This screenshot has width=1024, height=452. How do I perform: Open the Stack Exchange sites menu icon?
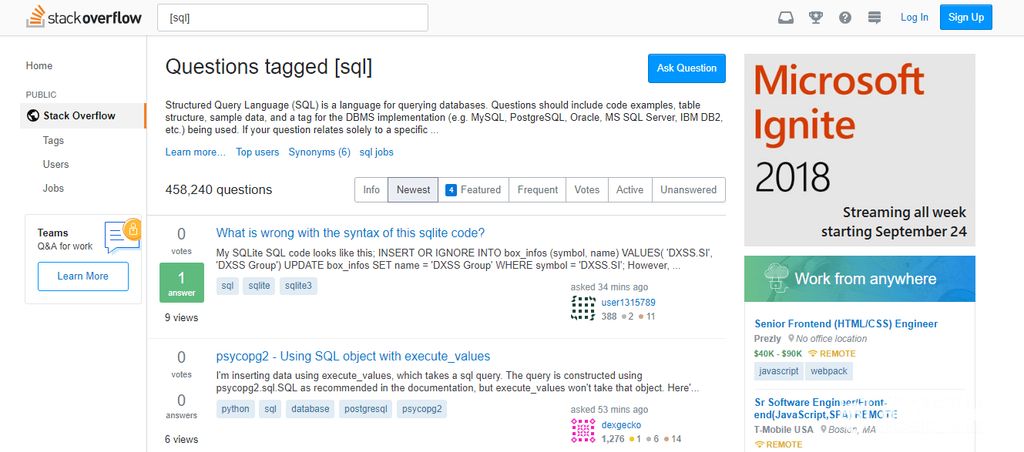click(x=874, y=18)
